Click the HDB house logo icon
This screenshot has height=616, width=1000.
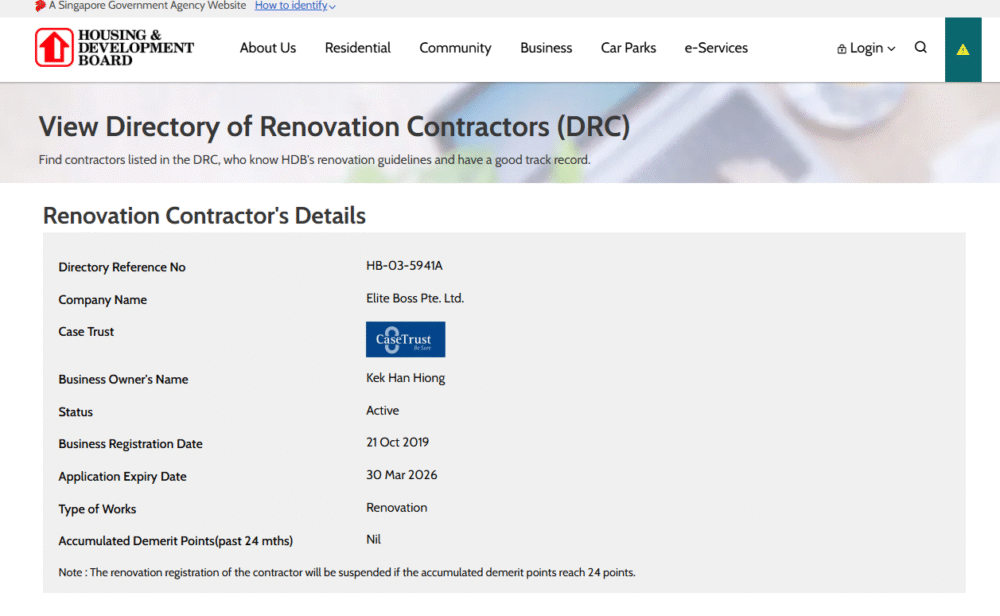pos(54,47)
